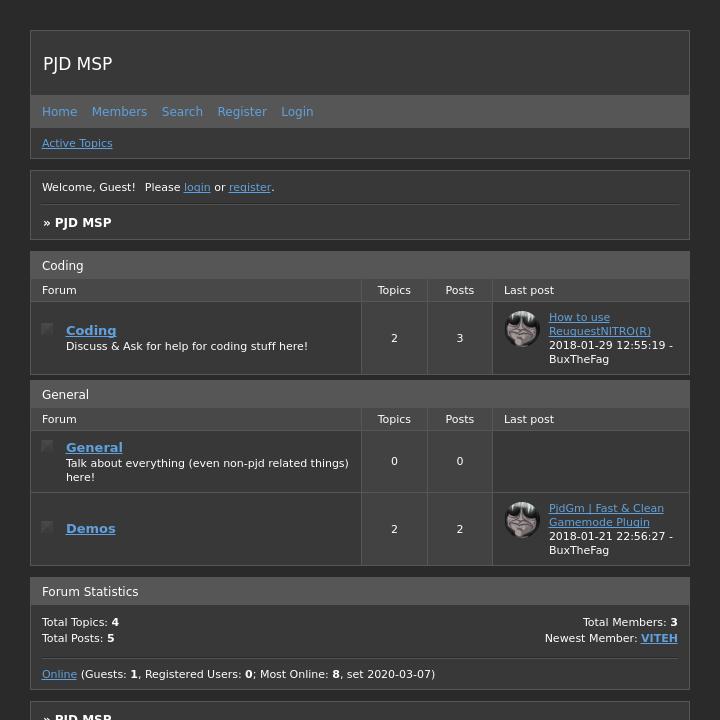Open the Home menu item
The width and height of the screenshot is (720, 720).
(59, 112)
